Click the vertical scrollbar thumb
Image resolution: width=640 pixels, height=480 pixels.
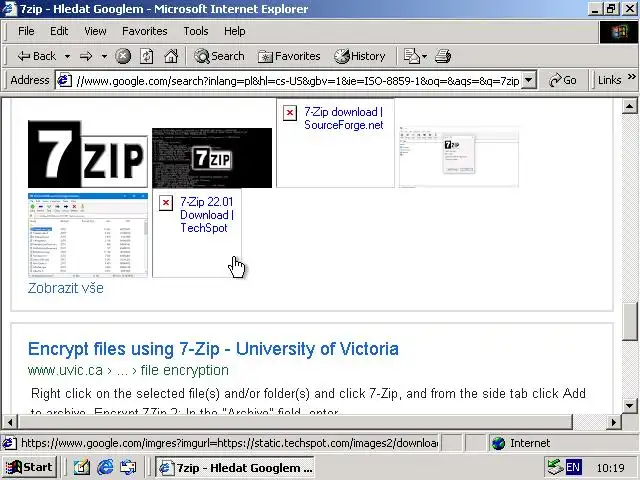629,321
